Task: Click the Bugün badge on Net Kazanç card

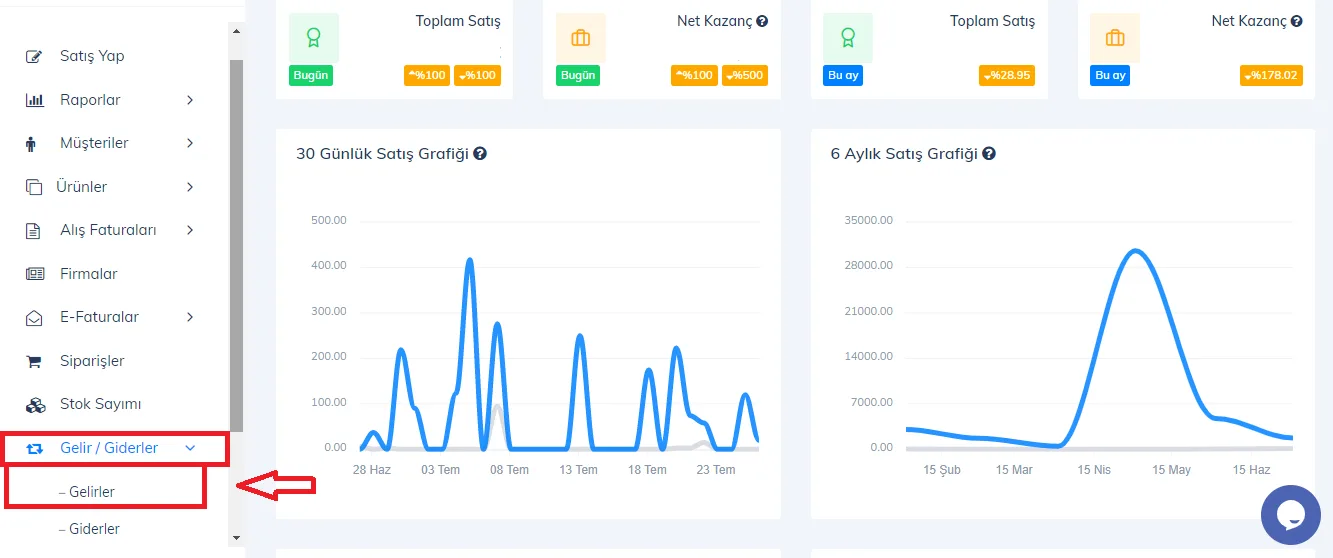Action: [x=577, y=76]
